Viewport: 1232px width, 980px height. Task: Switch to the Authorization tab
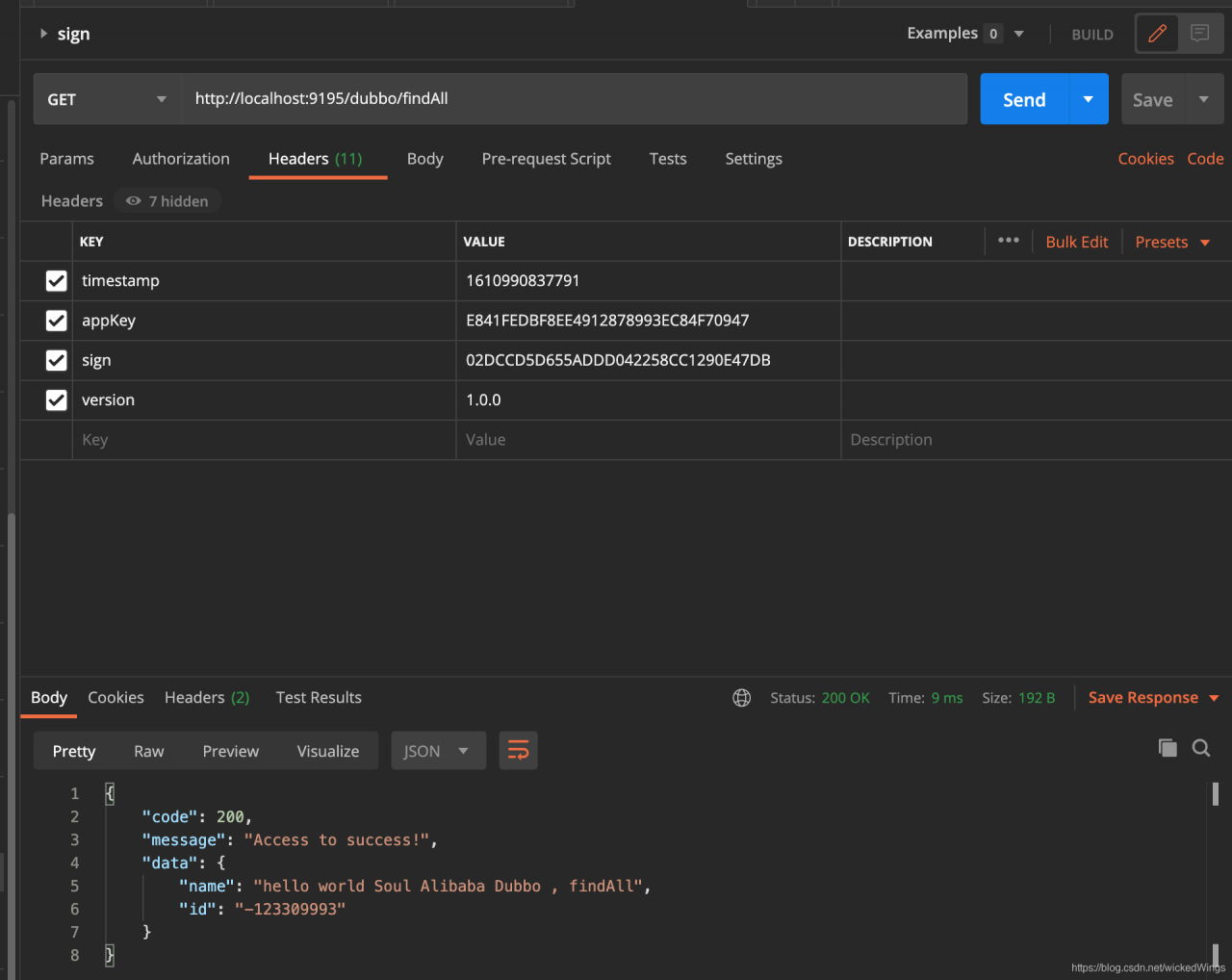[181, 159]
